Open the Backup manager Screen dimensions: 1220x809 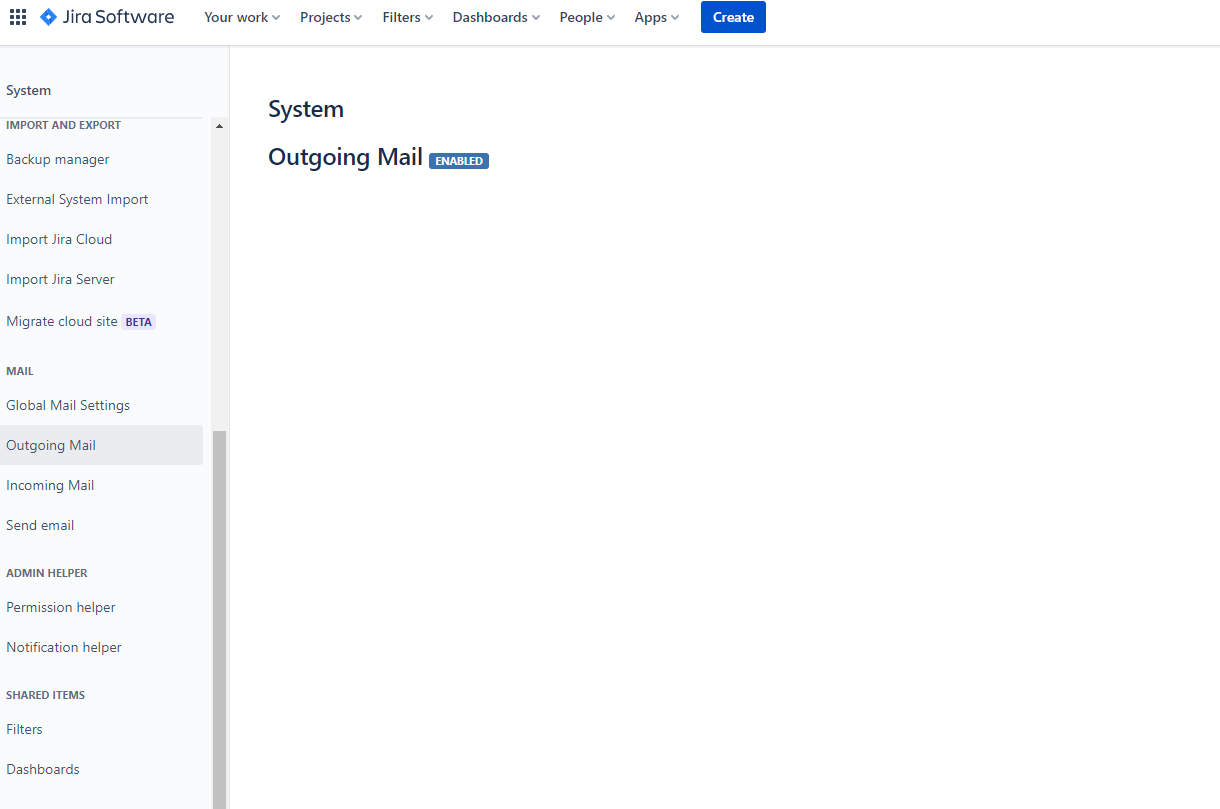pos(57,159)
